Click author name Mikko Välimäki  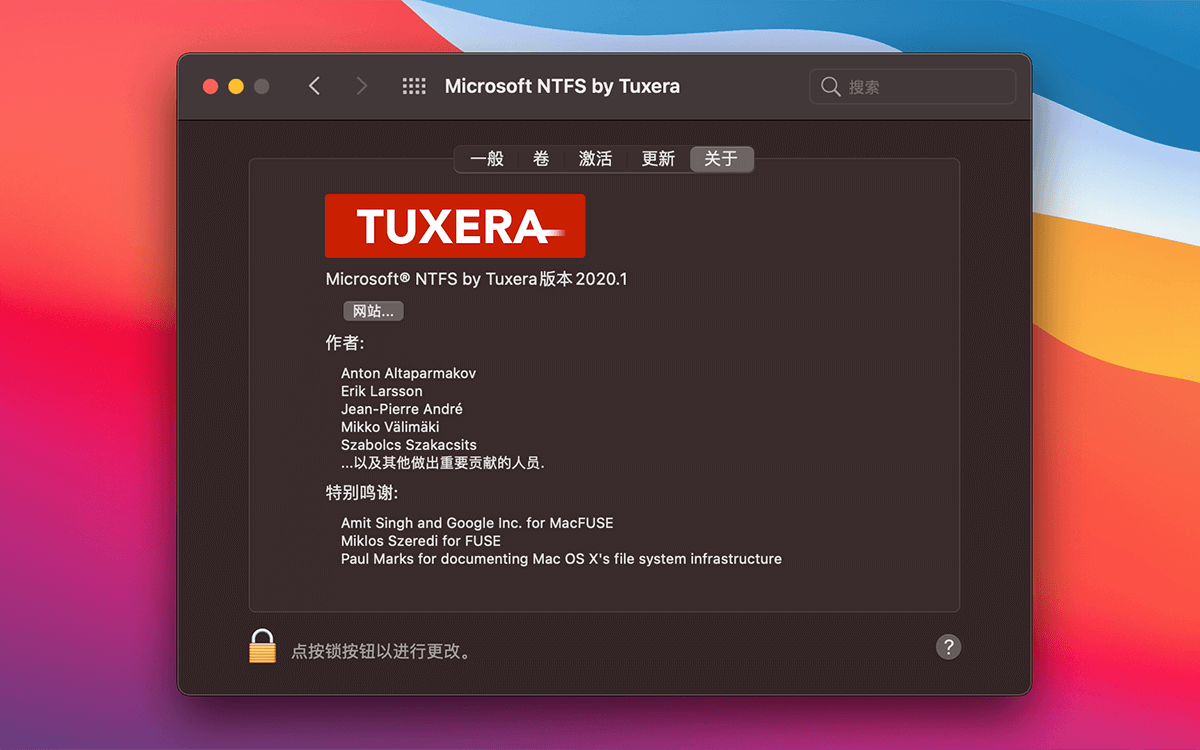[x=389, y=427]
